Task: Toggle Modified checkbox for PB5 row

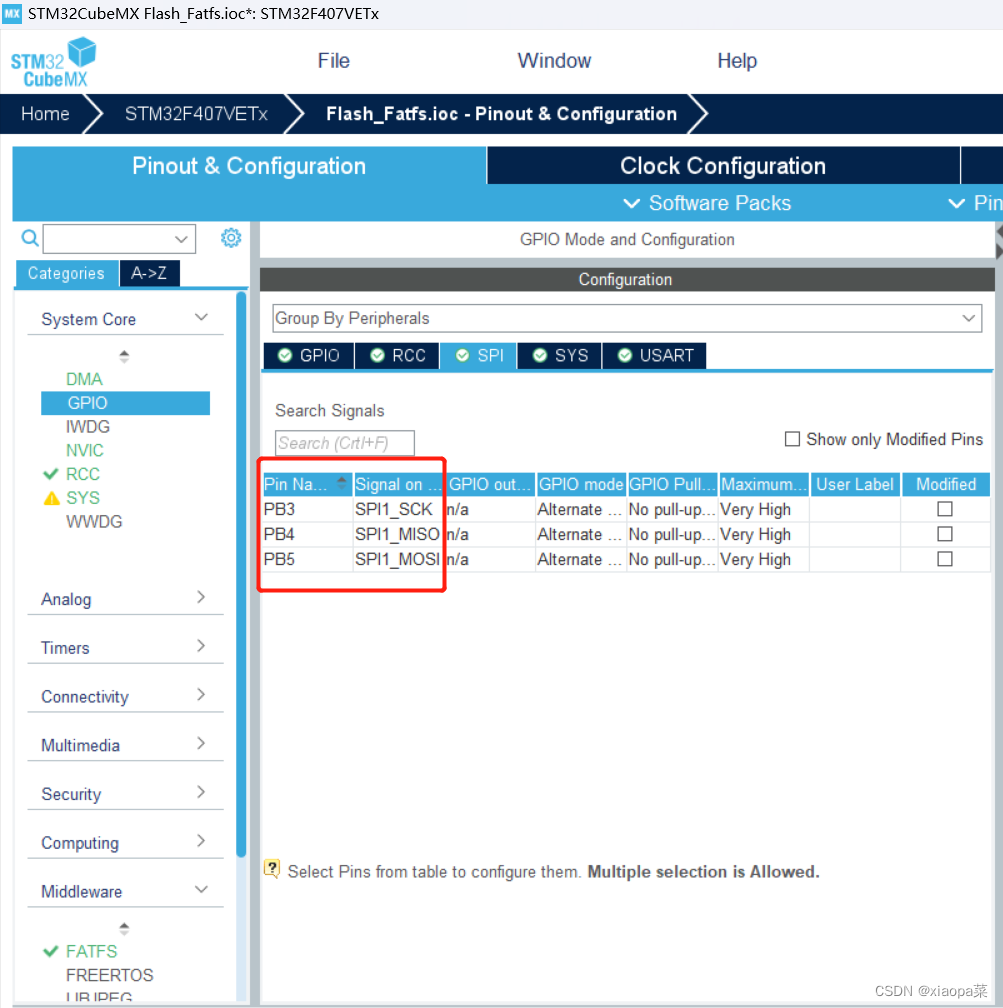Action: (944, 559)
